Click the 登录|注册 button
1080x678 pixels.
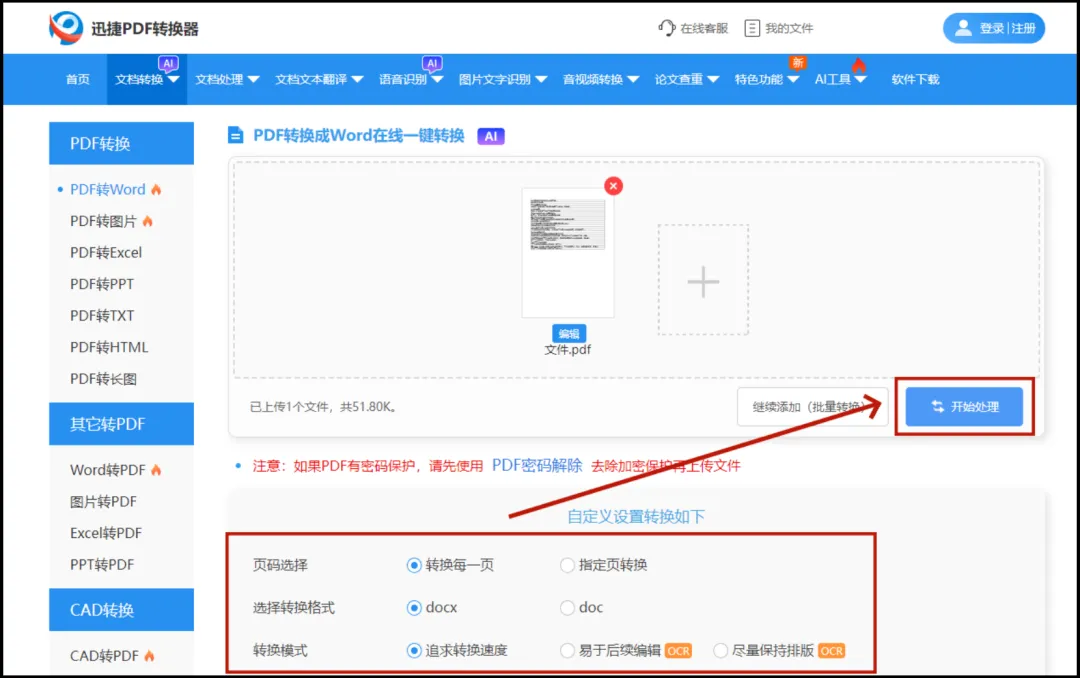coord(993,28)
